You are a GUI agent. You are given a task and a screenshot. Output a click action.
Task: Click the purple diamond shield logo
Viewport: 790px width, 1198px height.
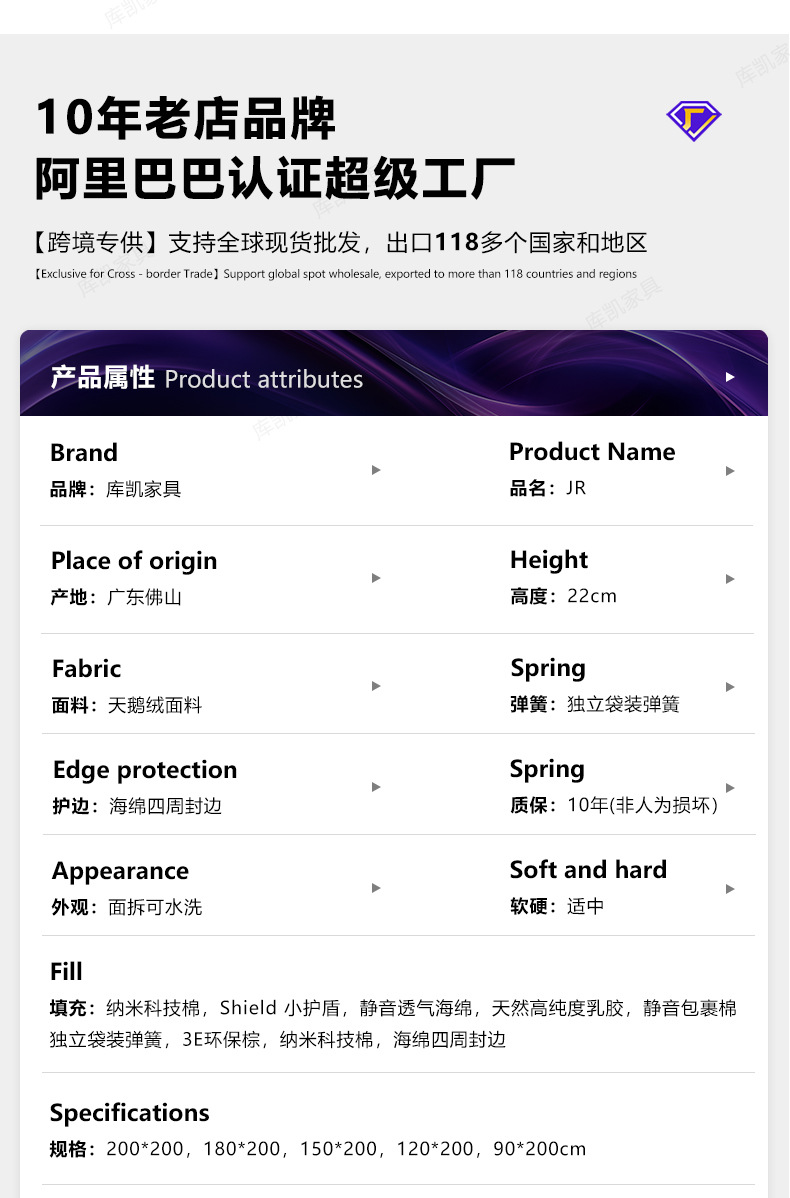pyautogui.click(x=694, y=121)
